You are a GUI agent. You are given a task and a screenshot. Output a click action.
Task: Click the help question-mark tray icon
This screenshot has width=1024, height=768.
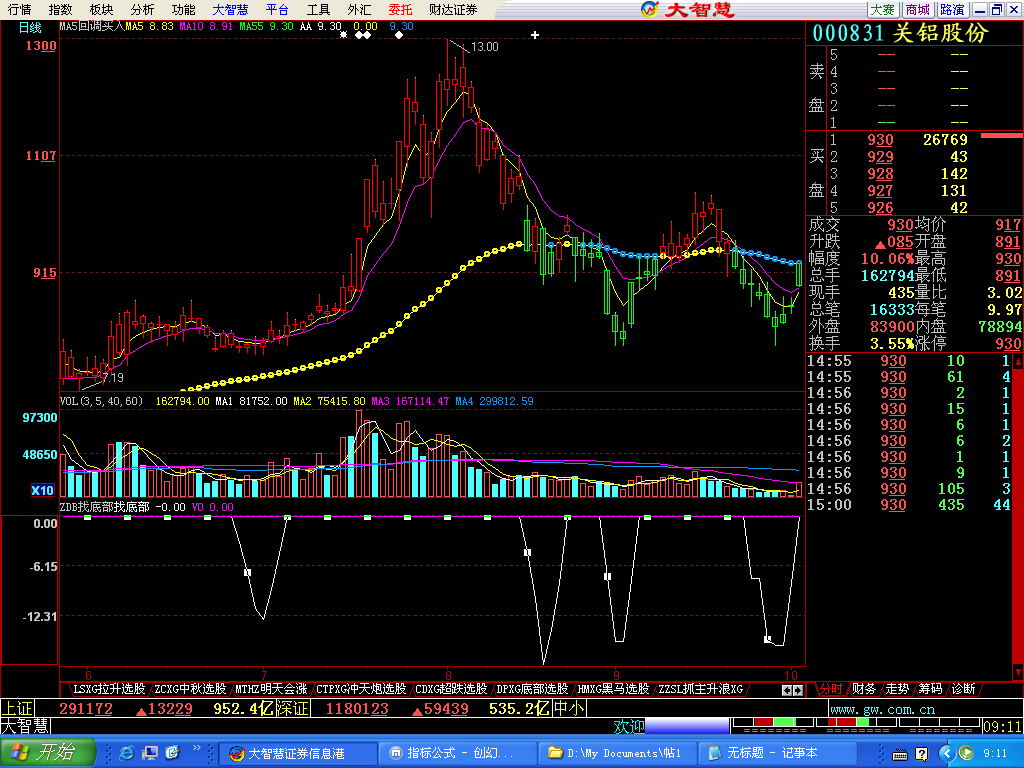(921, 754)
